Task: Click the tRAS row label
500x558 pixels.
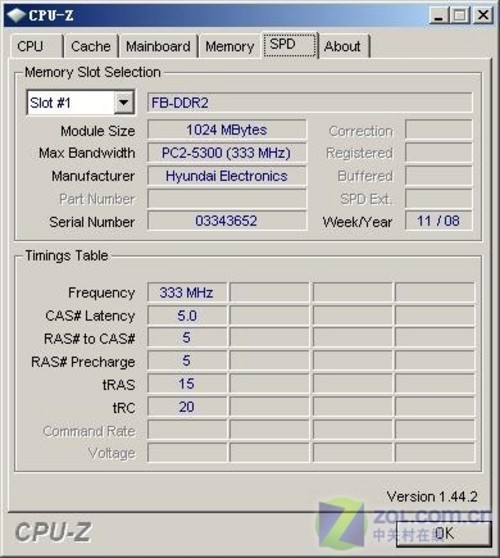Action: point(119,385)
